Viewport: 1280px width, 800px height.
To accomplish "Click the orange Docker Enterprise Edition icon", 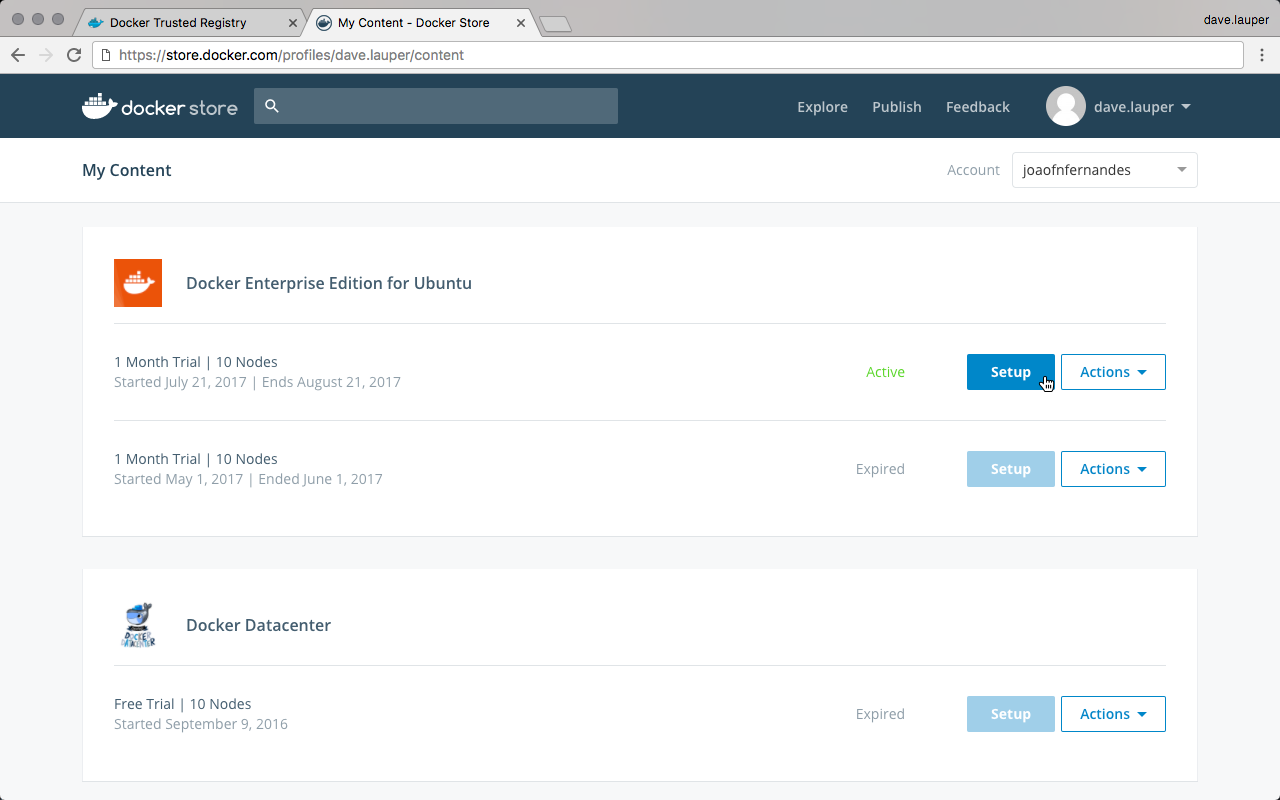I will point(138,283).
